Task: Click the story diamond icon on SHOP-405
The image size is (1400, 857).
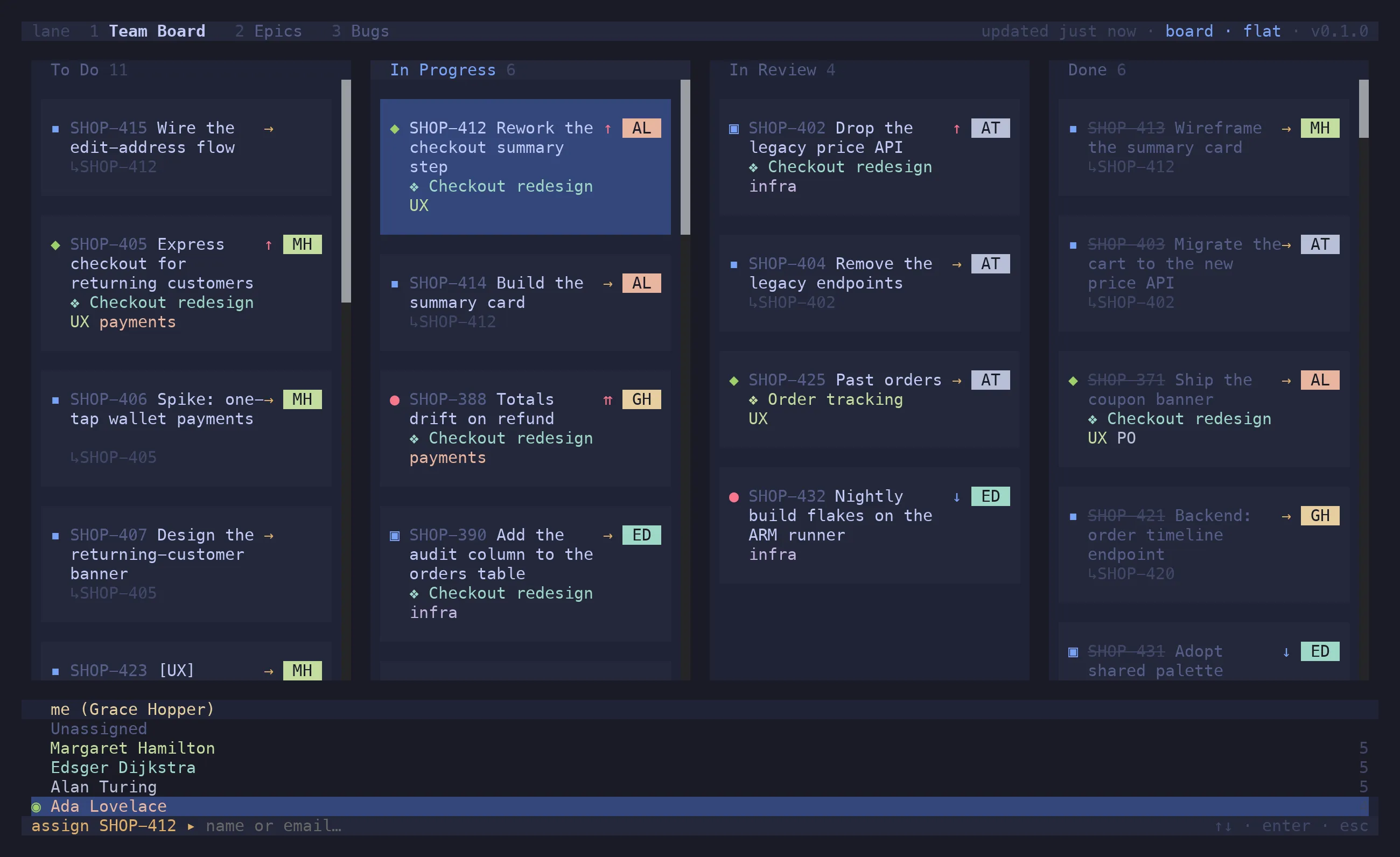Action: point(55,245)
